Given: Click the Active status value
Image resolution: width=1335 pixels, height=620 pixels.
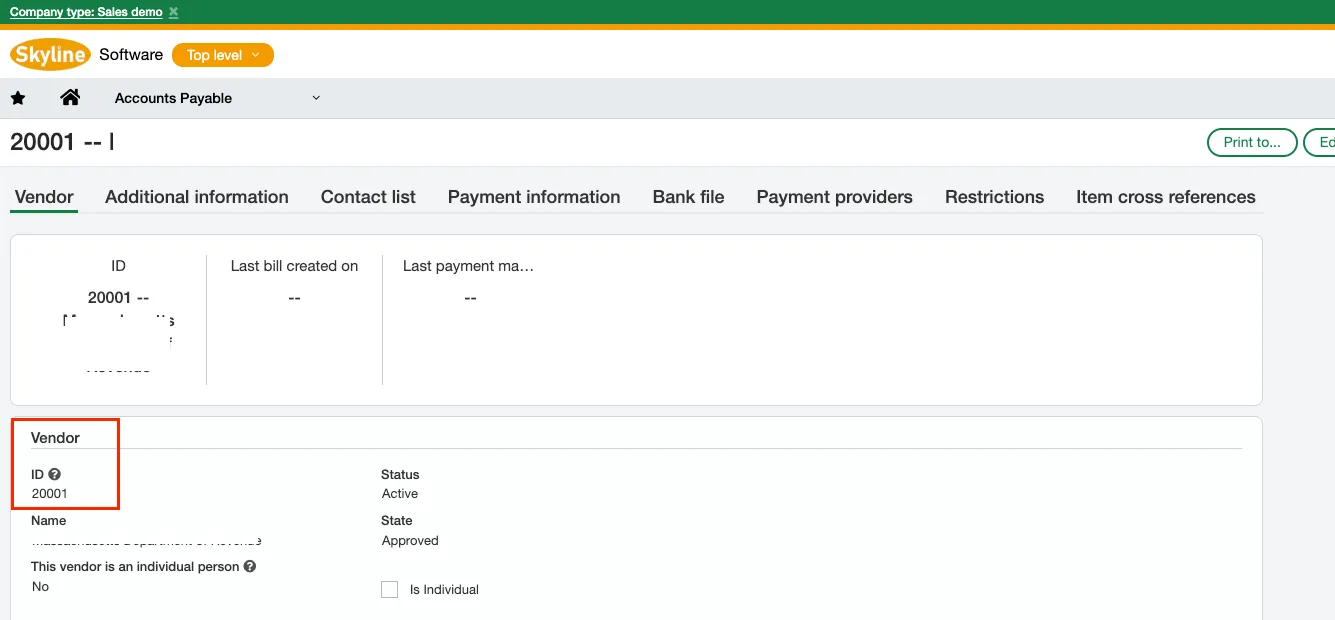Looking at the screenshot, I should pyautogui.click(x=400, y=494).
